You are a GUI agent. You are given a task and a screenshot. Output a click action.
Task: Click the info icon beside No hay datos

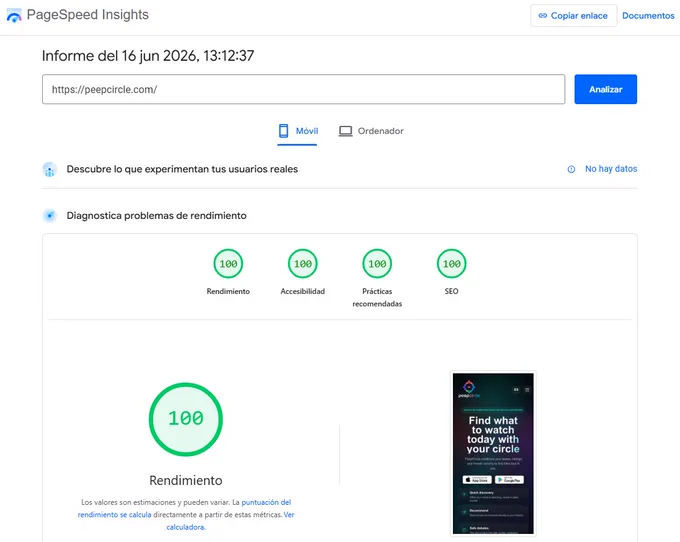(x=571, y=169)
